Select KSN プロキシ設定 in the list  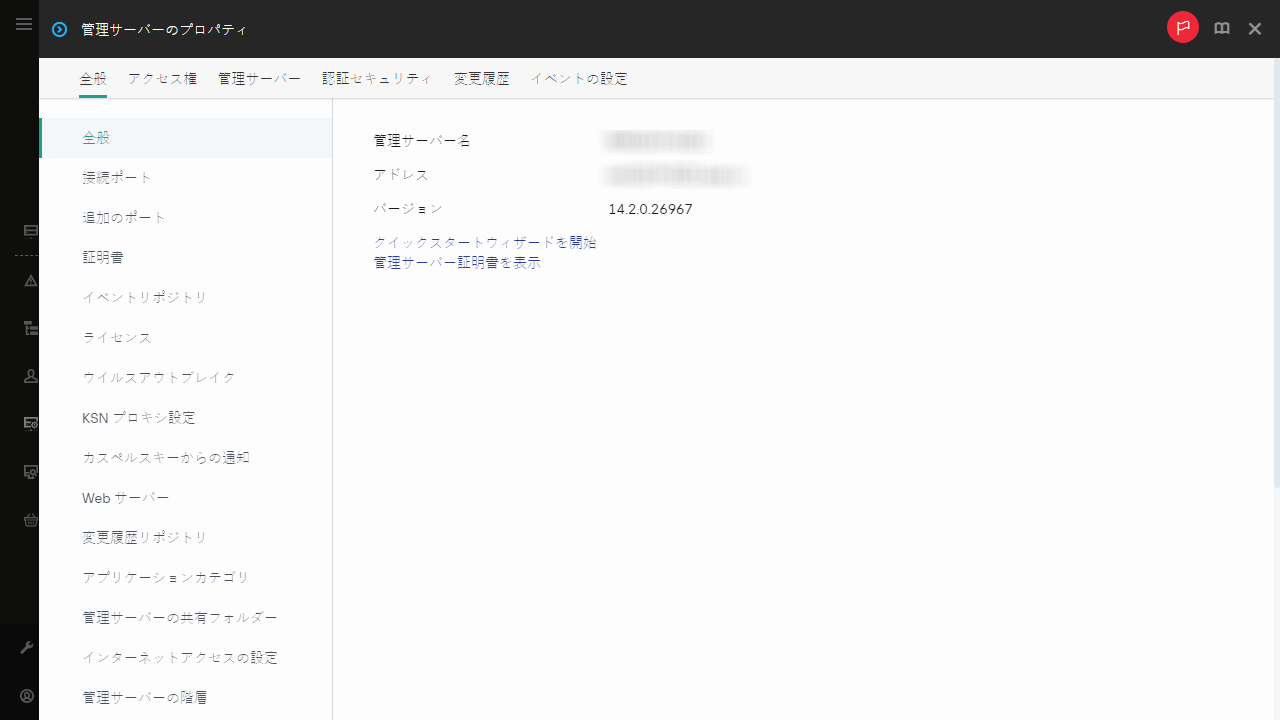140,417
